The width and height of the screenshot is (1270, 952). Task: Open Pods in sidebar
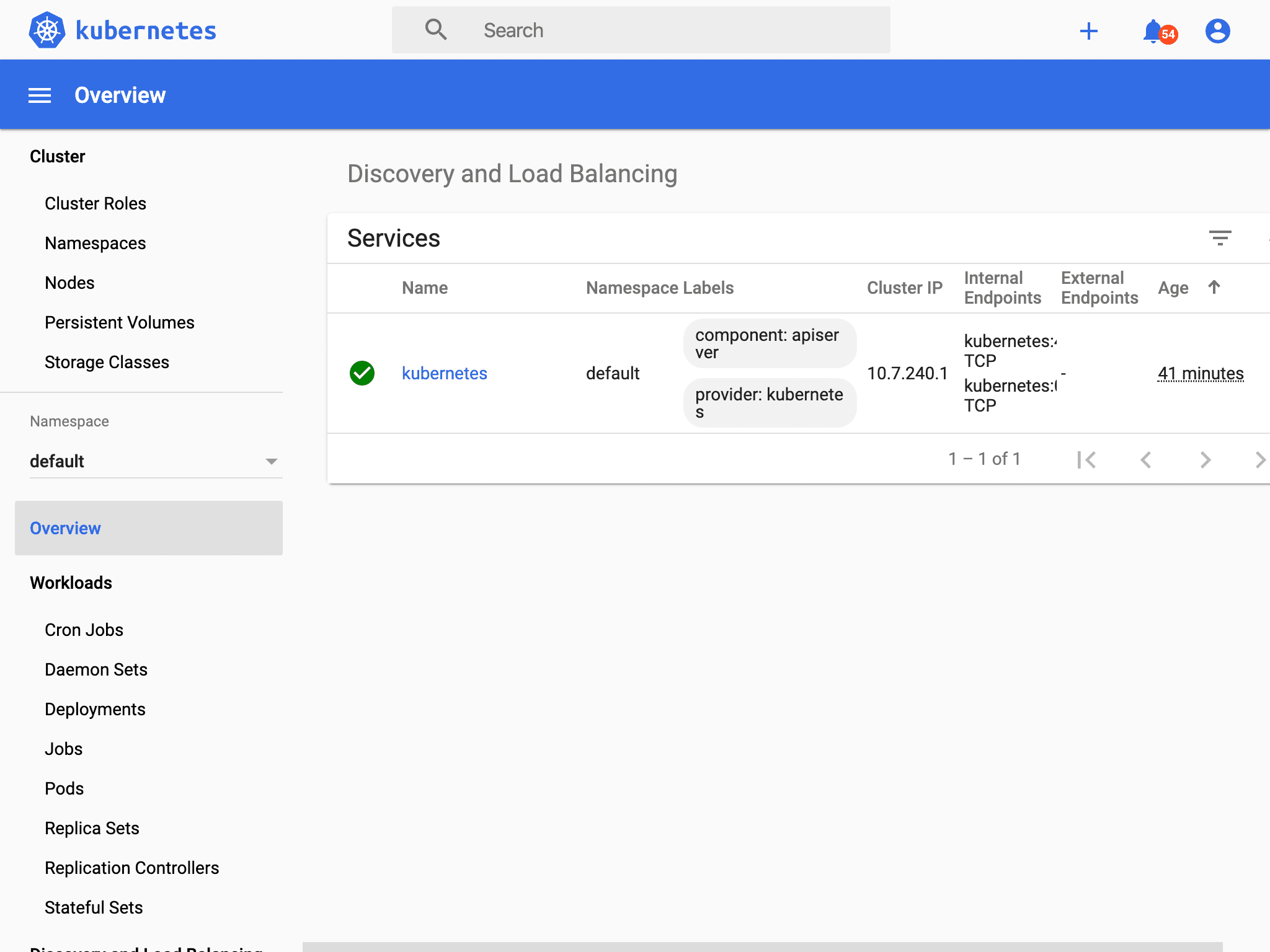coord(64,788)
